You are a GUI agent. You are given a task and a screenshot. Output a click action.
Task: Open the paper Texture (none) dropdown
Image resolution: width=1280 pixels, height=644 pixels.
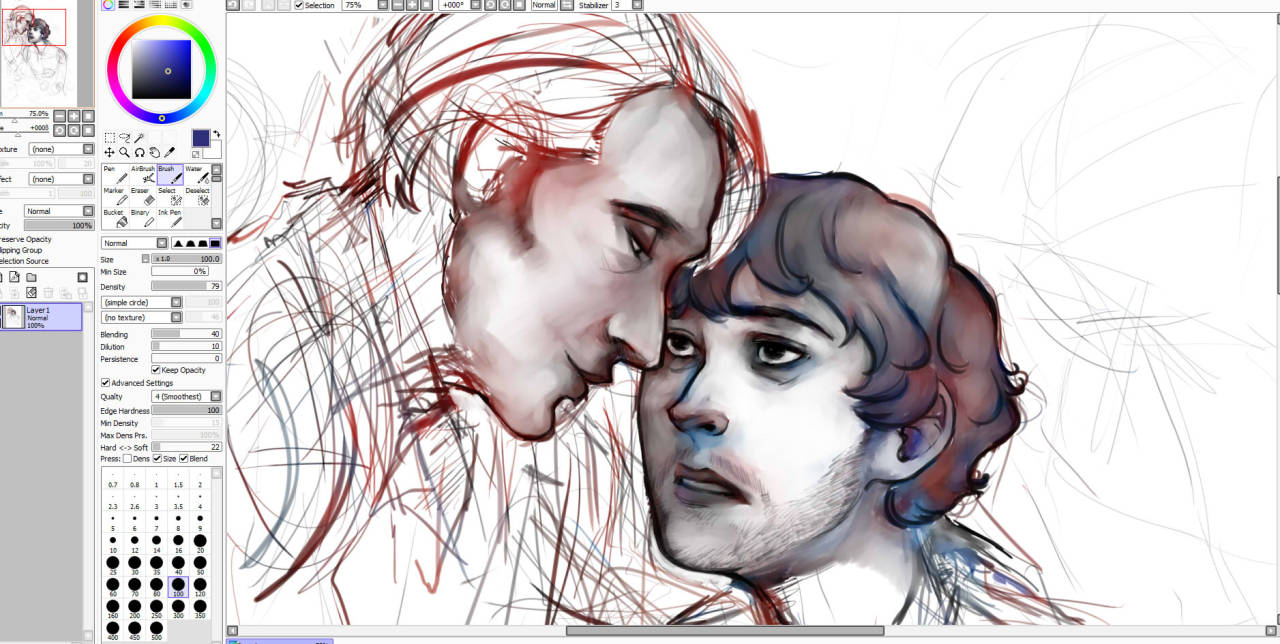61,149
